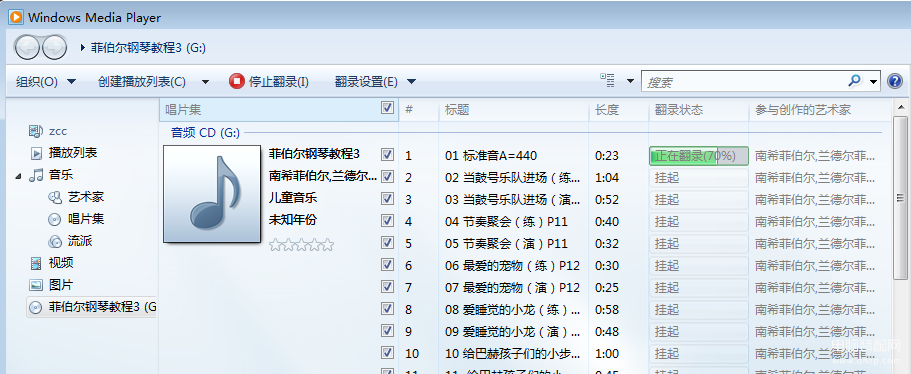Open the 组织(O) dropdown menu

(45, 82)
